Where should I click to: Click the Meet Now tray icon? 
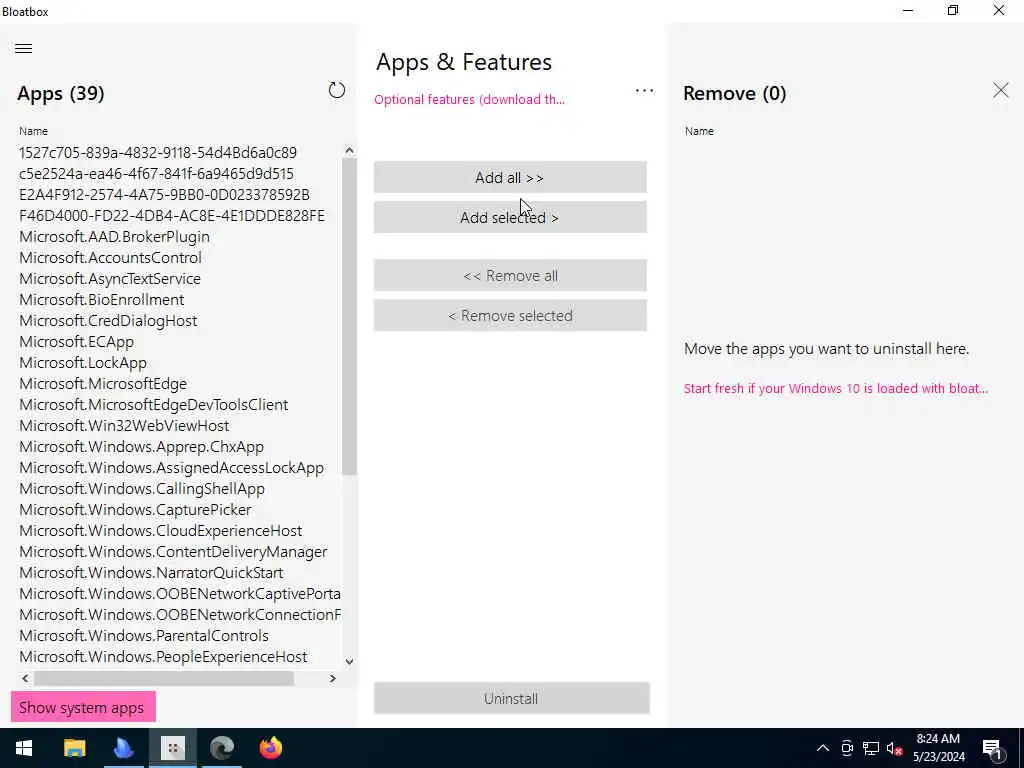847,748
